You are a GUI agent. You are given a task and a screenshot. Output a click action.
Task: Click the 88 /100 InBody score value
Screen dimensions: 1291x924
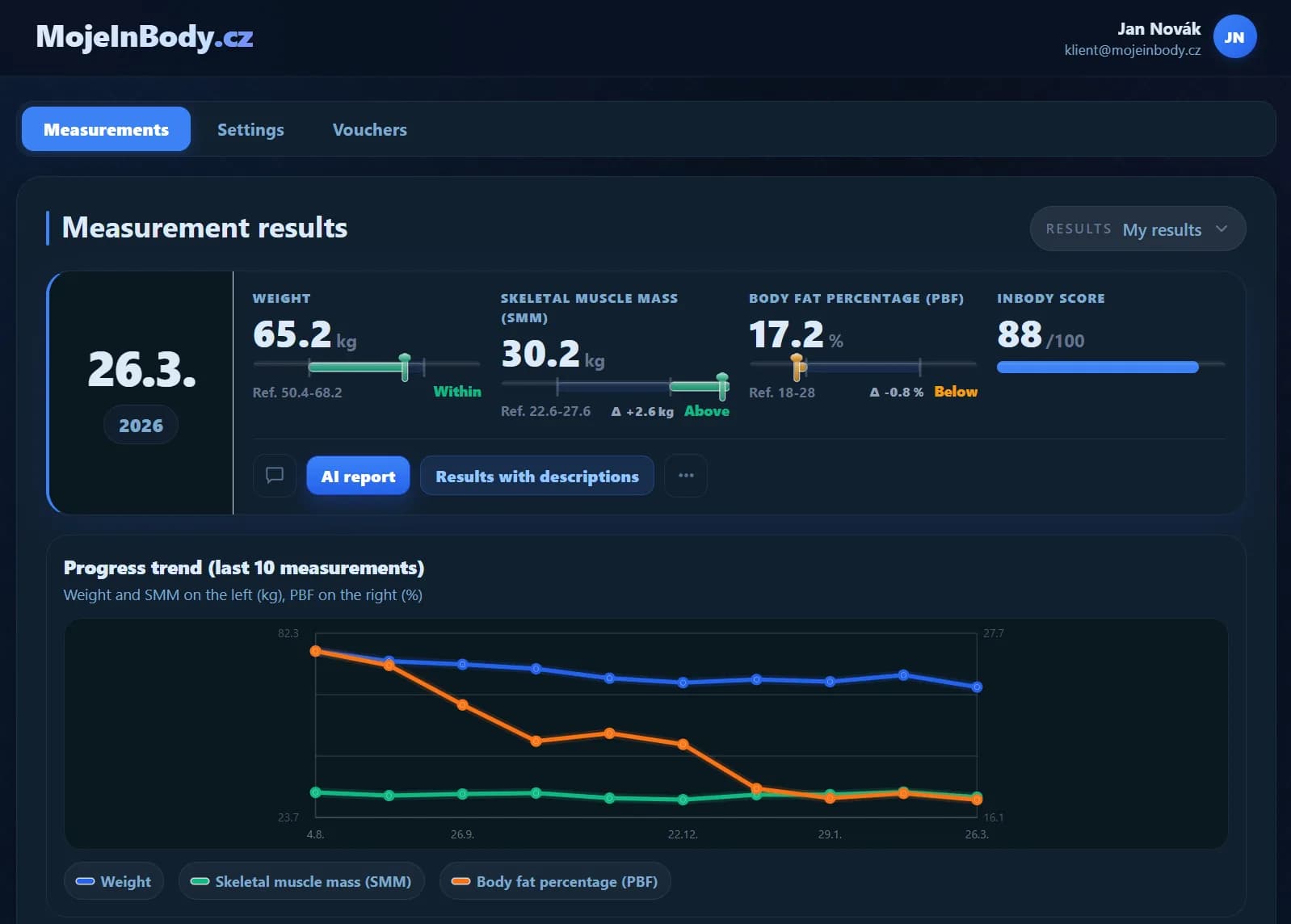coord(1041,335)
